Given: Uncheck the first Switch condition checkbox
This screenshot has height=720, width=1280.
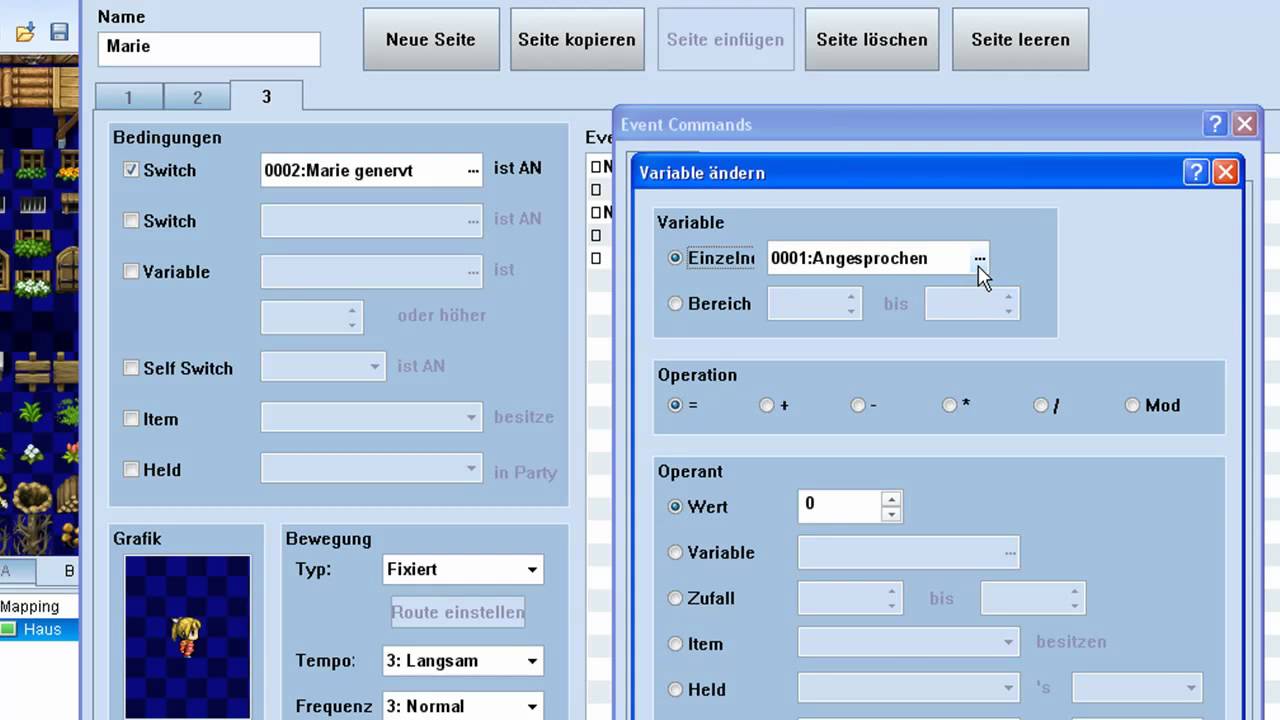Looking at the screenshot, I should [131, 170].
